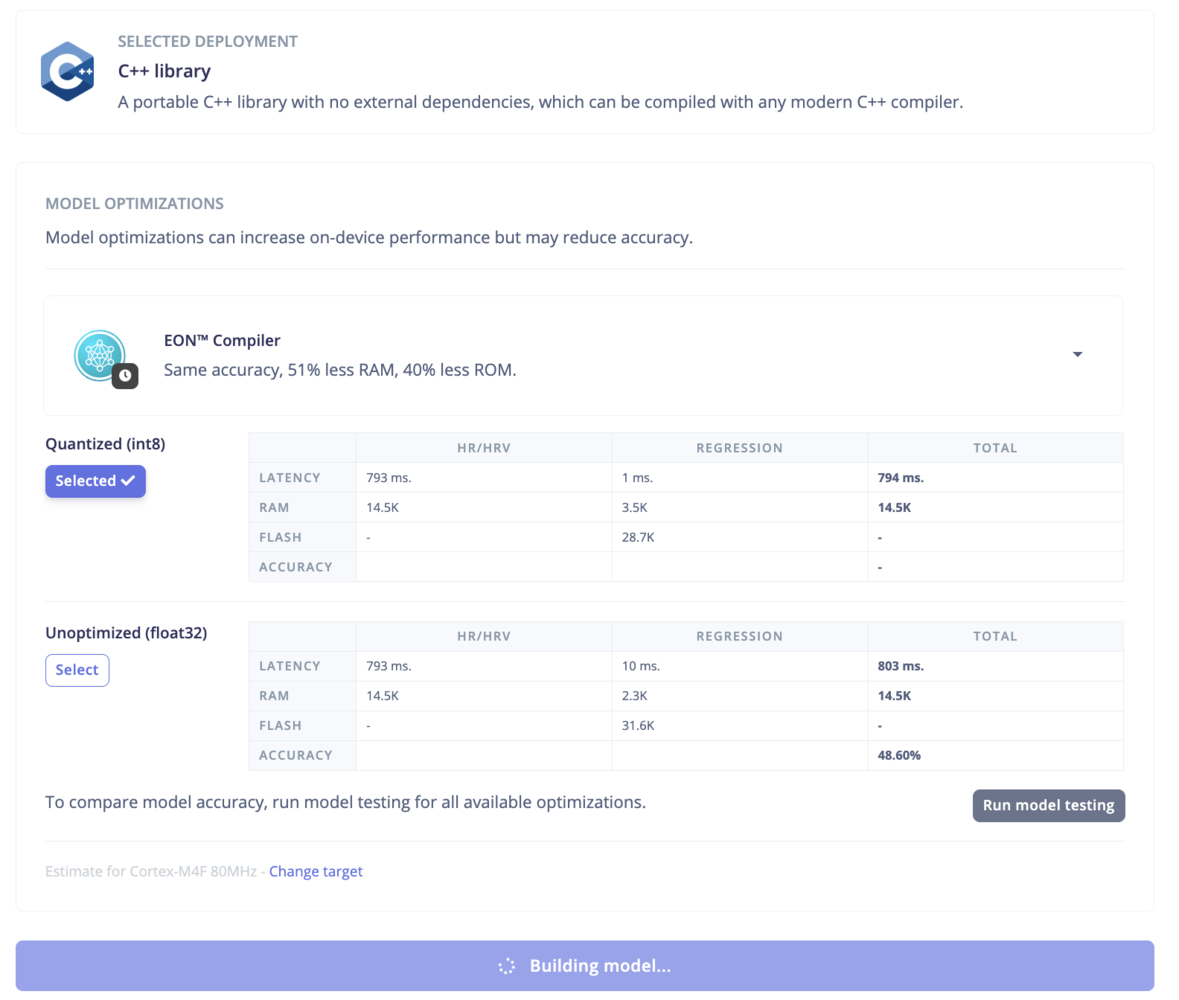Click the float32 total latency 803 ms cell

tap(996, 666)
